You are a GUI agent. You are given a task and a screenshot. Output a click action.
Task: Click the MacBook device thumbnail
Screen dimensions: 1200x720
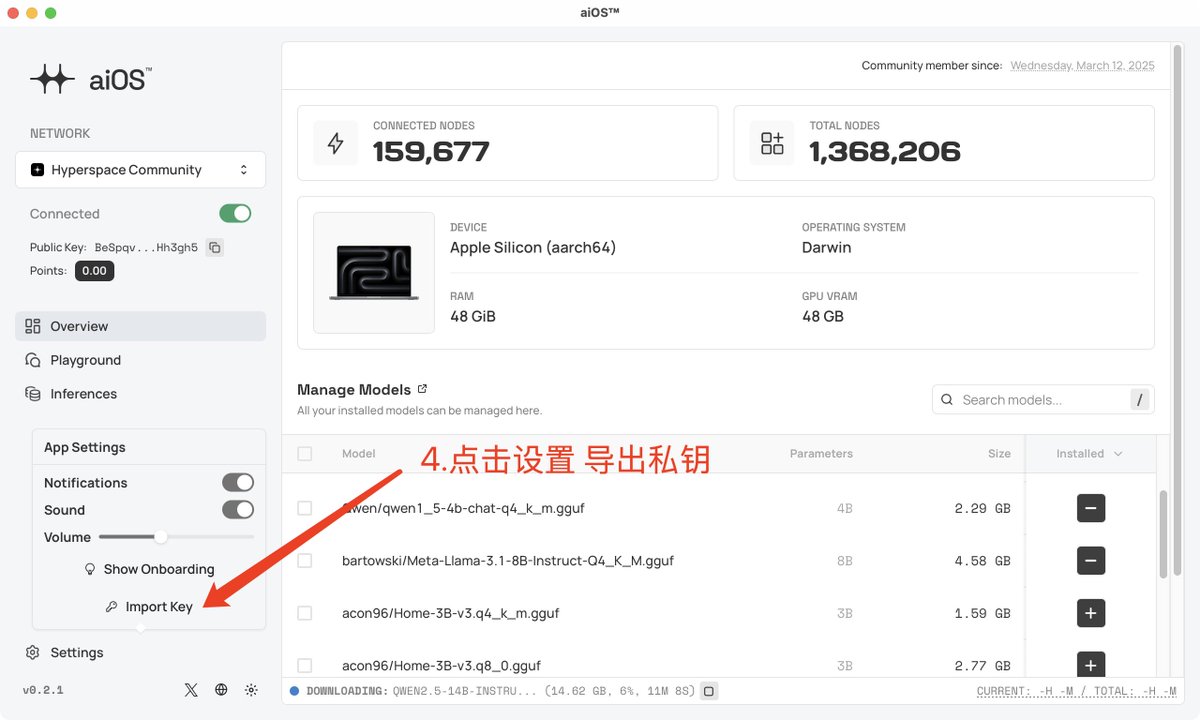(374, 272)
